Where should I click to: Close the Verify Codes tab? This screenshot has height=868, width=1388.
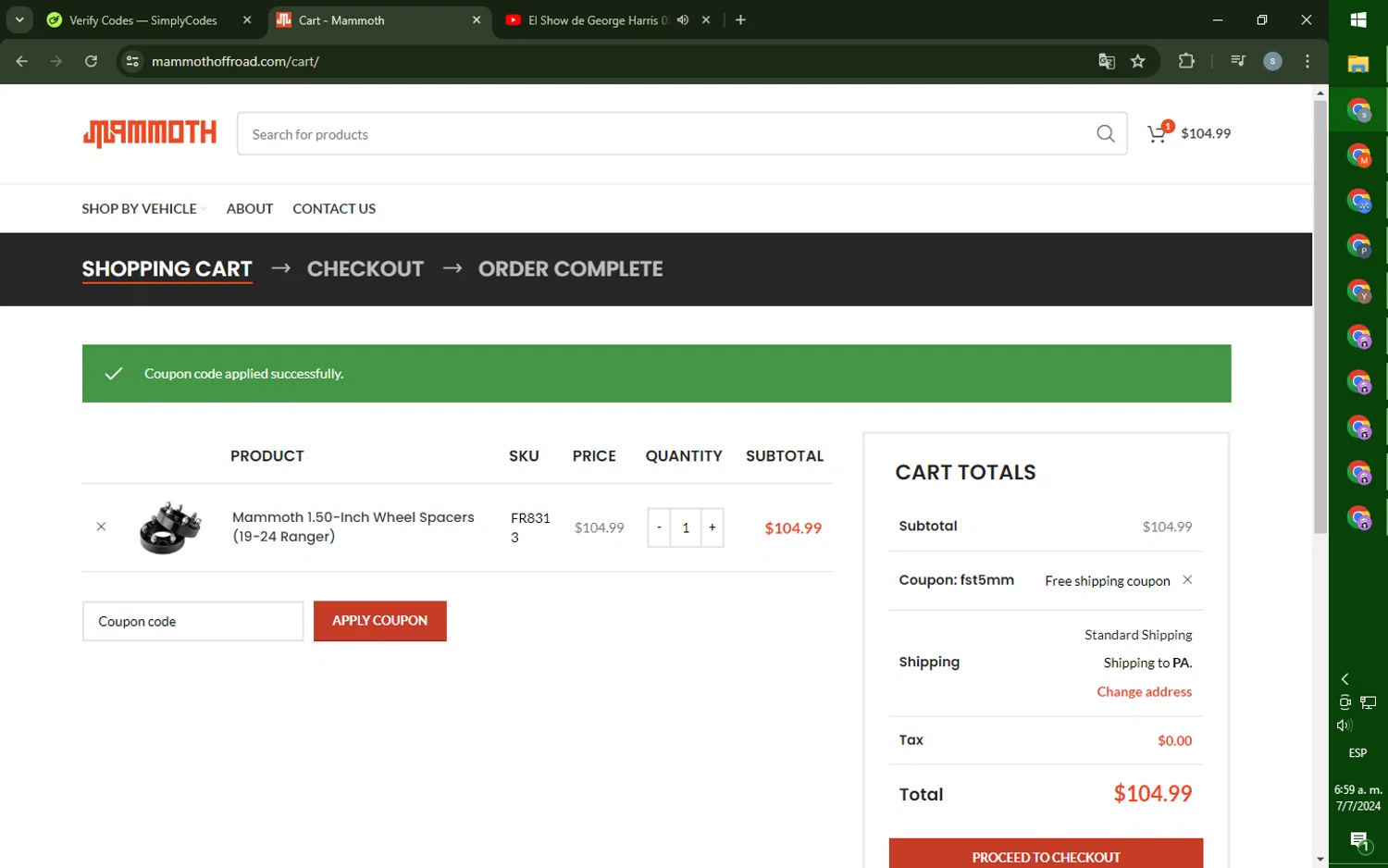pyautogui.click(x=247, y=20)
